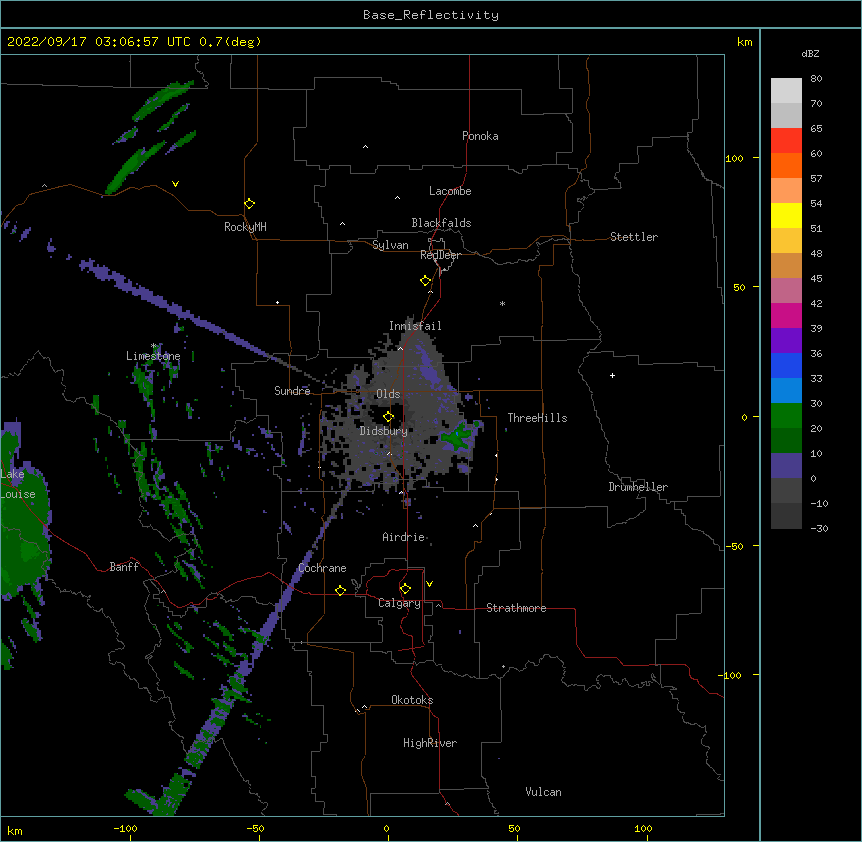Pick the light gray 70-80 dBZ swatch

[786, 90]
